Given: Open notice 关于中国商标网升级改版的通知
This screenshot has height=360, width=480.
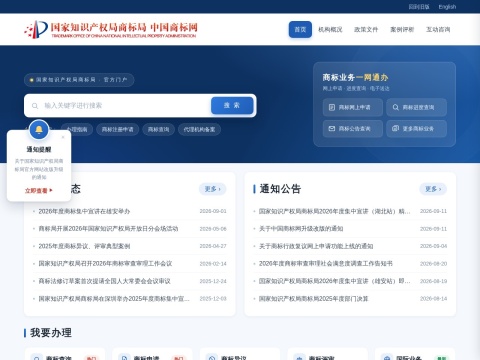Looking at the screenshot, I should click(301, 229).
